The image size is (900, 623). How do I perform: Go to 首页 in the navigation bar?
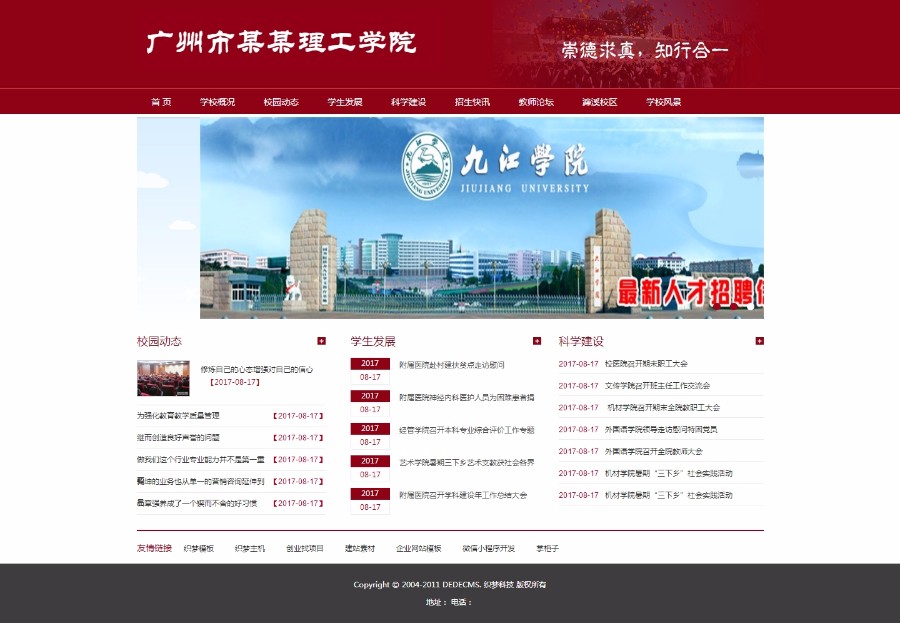coord(161,102)
